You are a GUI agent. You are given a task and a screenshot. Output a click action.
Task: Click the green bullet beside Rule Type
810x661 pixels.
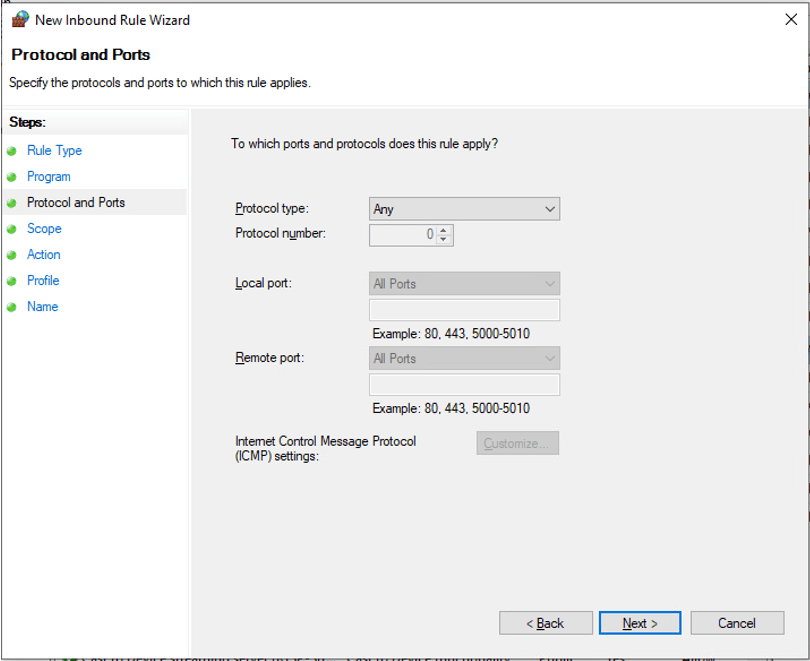coord(12,151)
